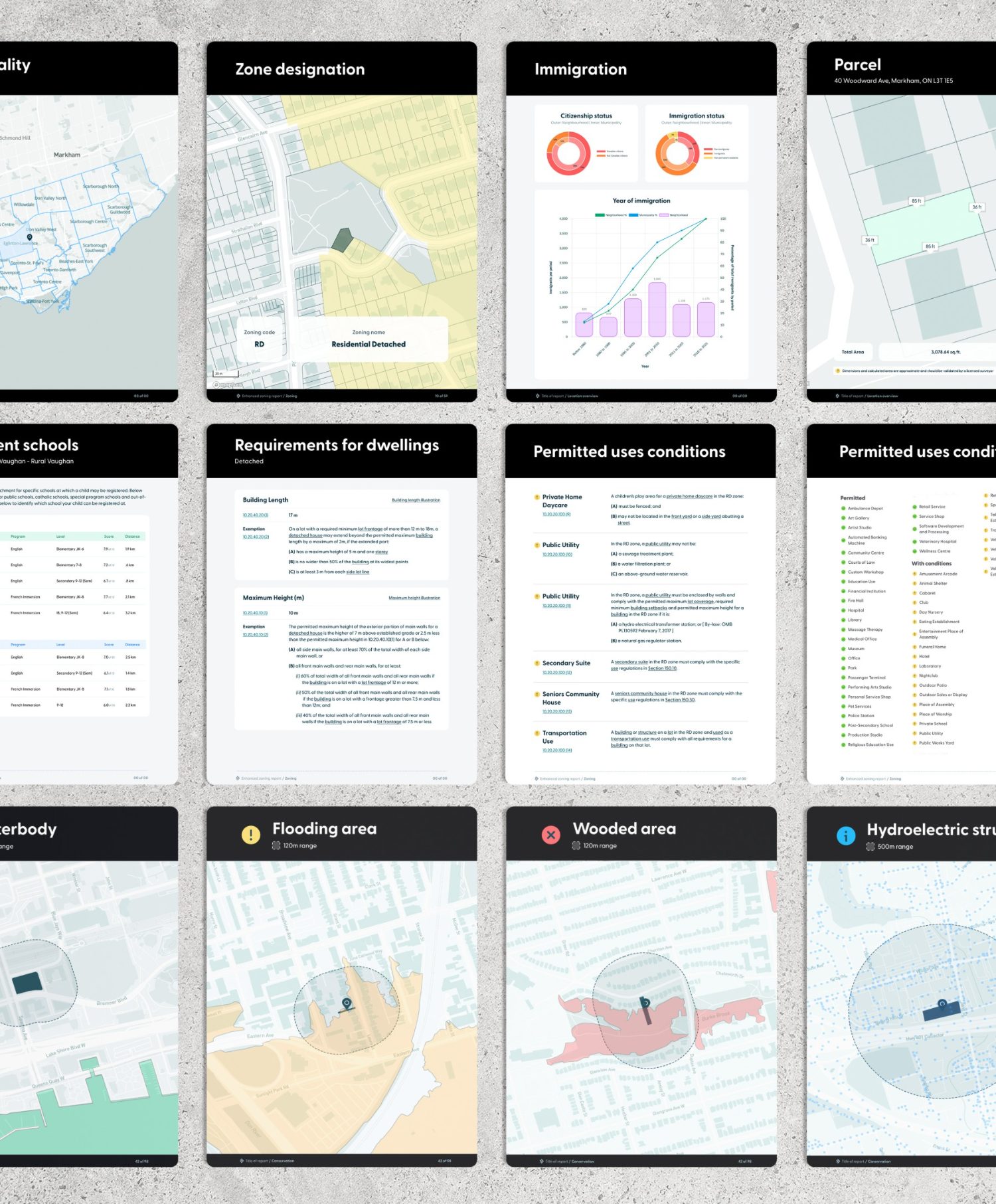The image size is (996, 1204).
Task: Click the RD zoning code value
Action: [259, 344]
